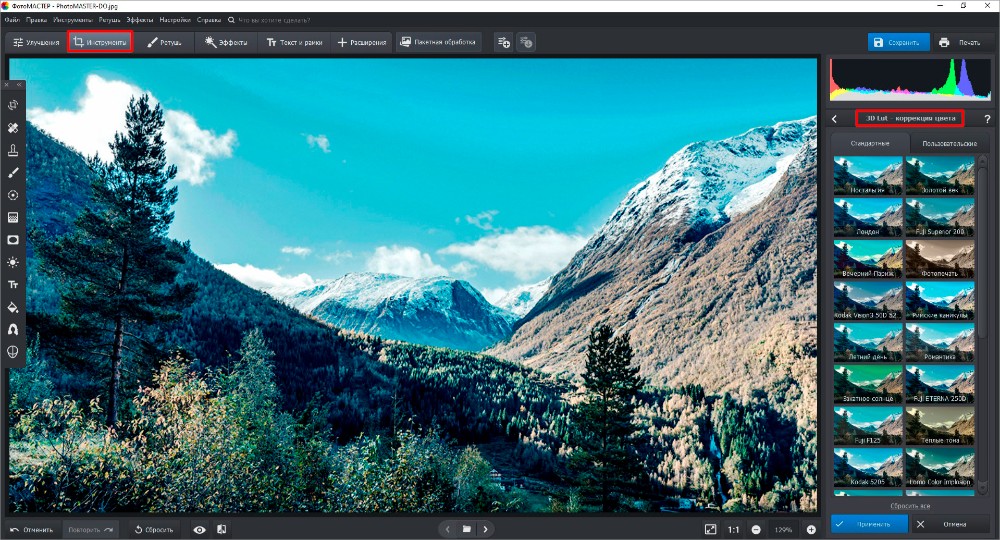The image size is (1000, 540).
Task: Toggle original view with eye icon
Action: click(x=200, y=529)
